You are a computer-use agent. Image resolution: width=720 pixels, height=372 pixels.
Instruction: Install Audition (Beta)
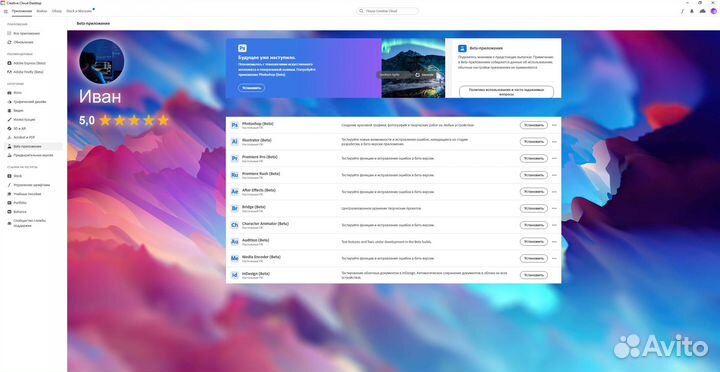click(534, 242)
